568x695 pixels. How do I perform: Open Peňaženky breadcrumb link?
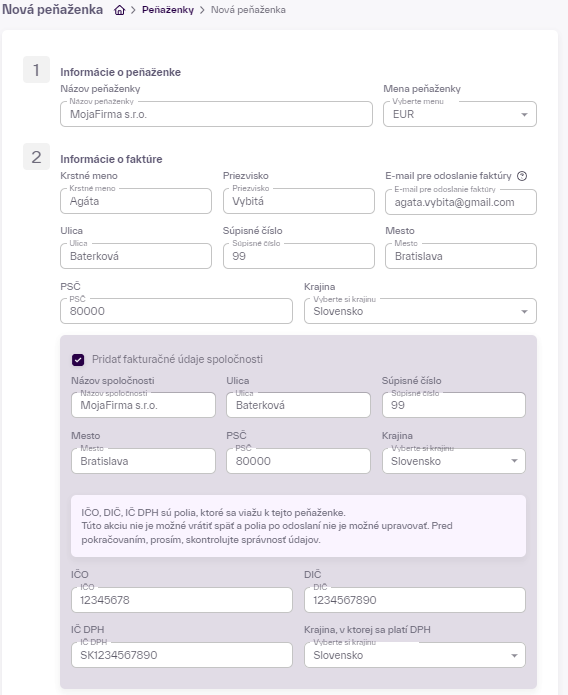coord(168,10)
